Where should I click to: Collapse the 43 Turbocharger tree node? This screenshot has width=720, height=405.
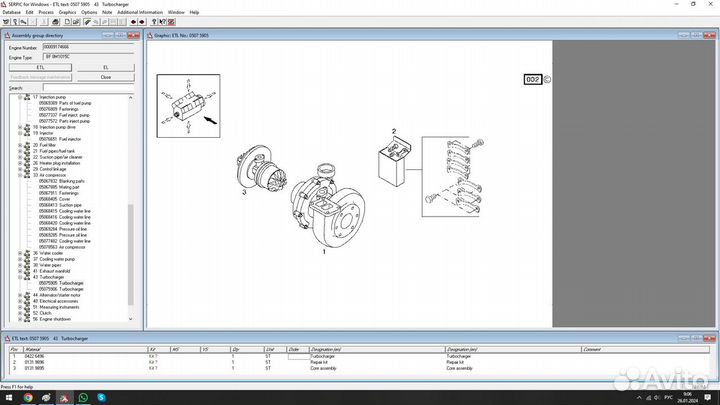click(x=20, y=276)
